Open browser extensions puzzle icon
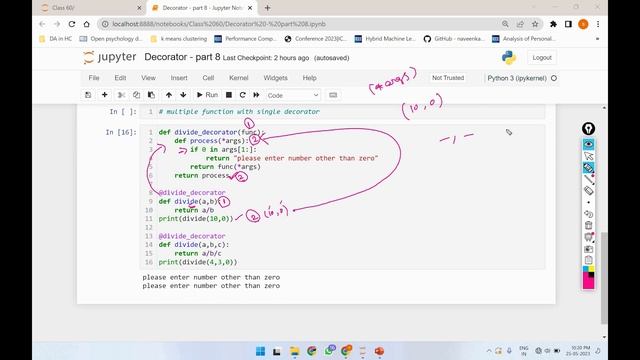This screenshot has width=640, height=360. tap(553, 24)
